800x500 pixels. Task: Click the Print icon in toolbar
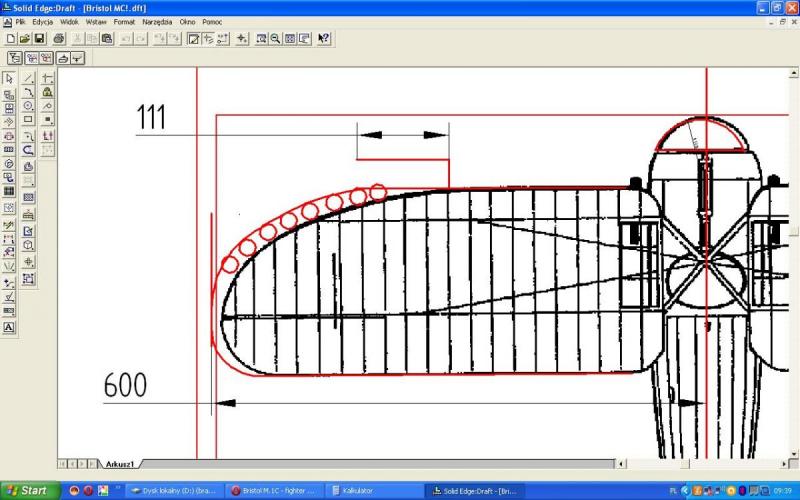pyautogui.click(x=58, y=38)
